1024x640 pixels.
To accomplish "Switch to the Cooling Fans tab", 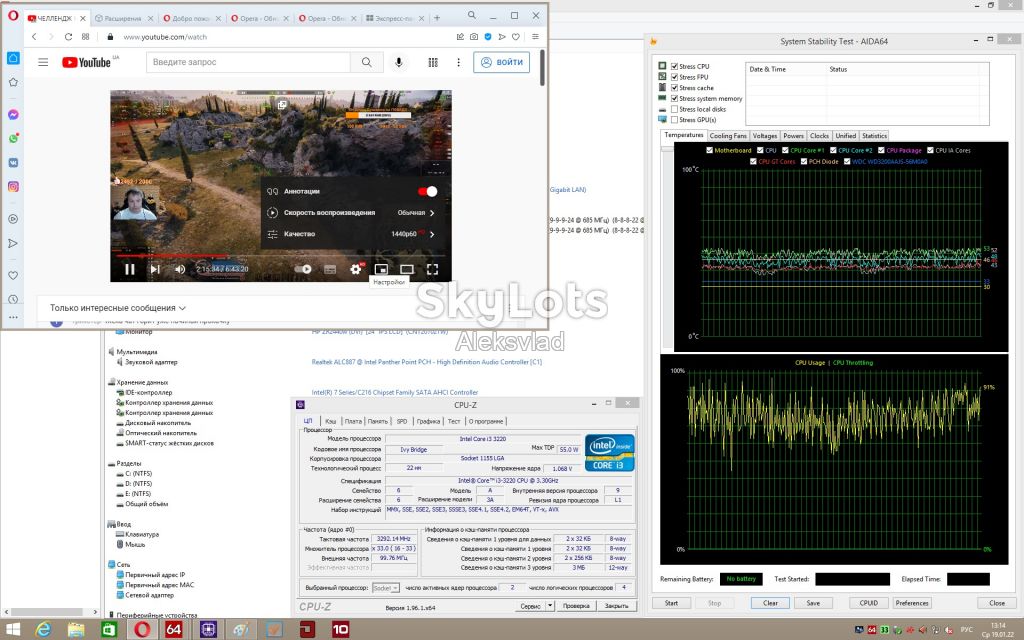I will coord(728,136).
